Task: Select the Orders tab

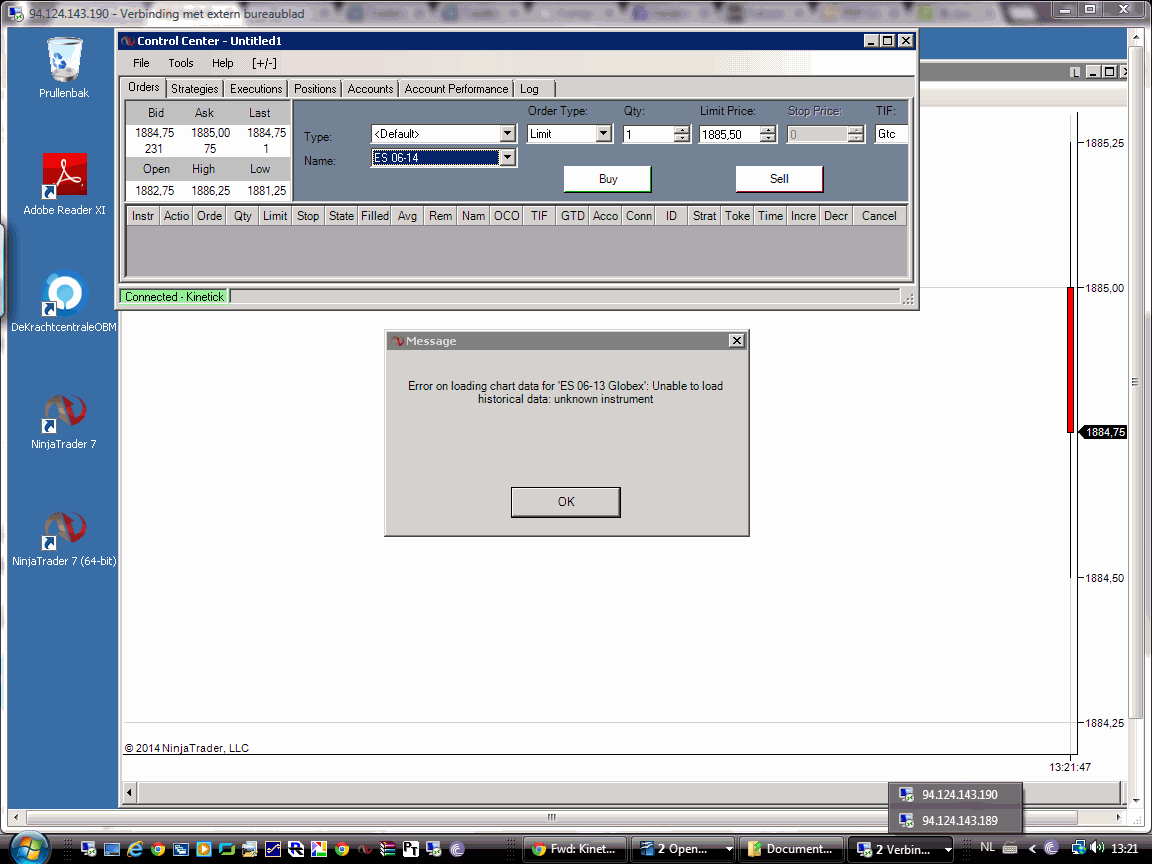Action: (x=144, y=87)
